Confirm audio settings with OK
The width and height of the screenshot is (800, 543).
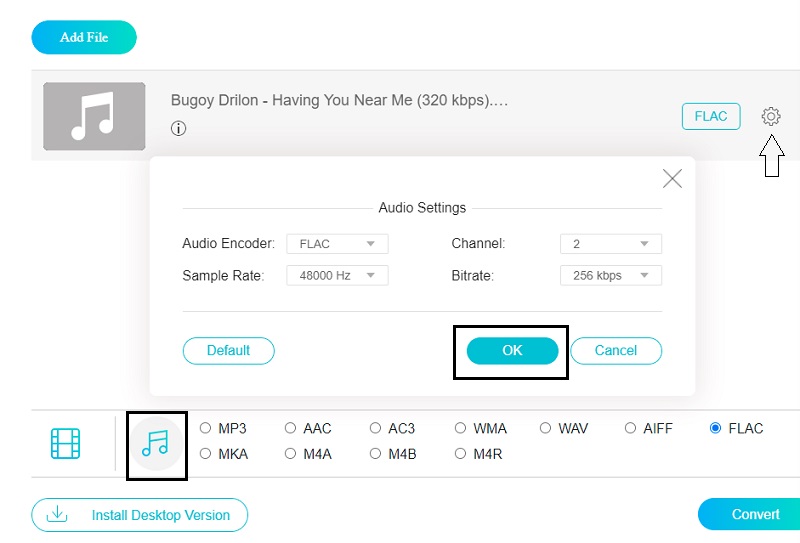tap(512, 351)
